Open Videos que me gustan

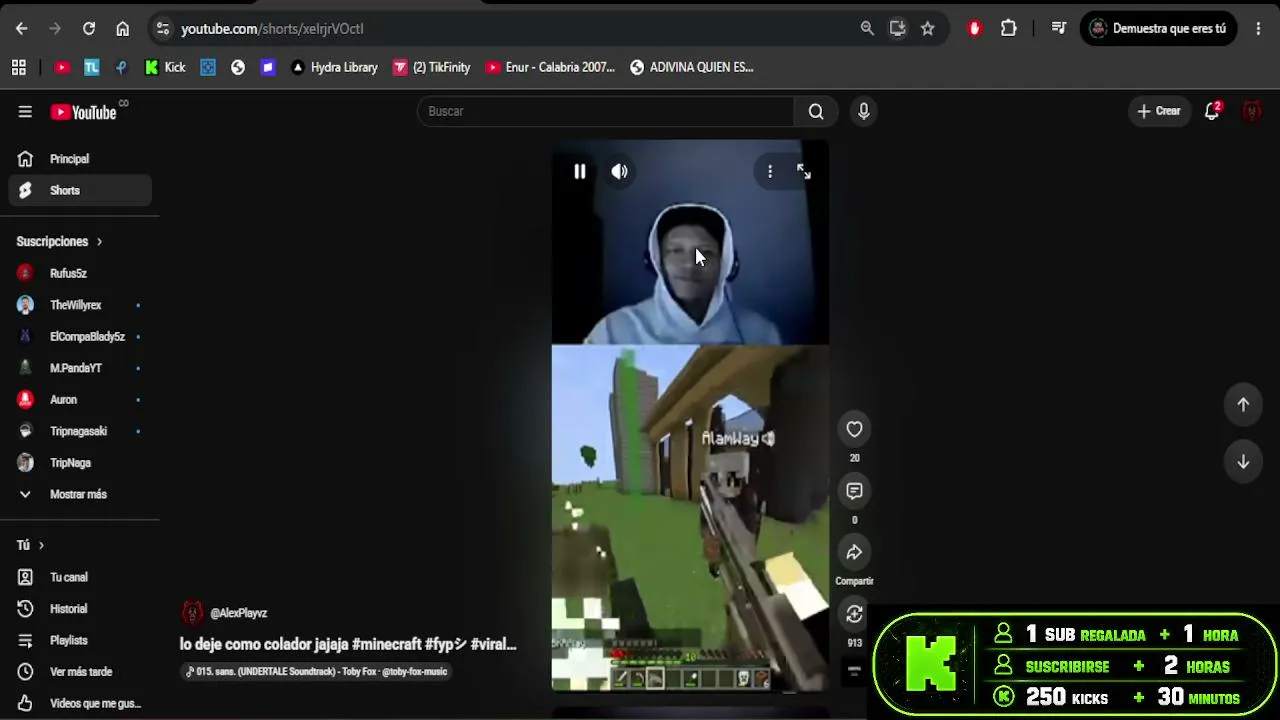[x=80, y=703]
